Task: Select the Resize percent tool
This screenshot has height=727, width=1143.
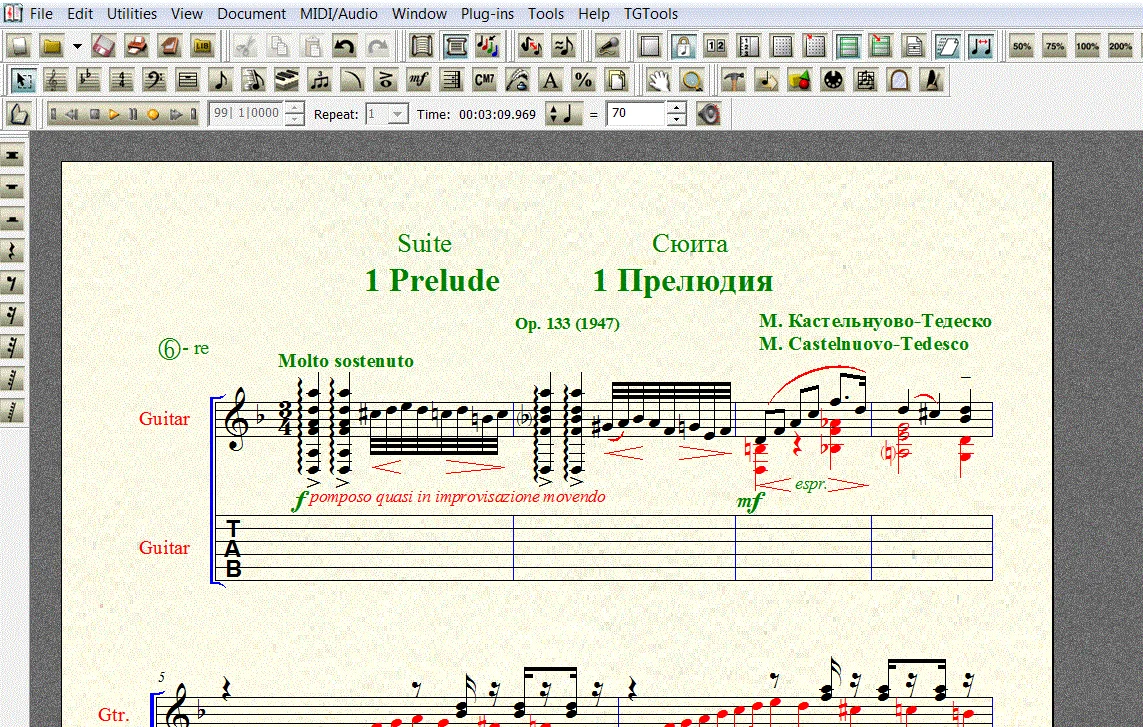Action: pyautogui.click(x=583, y=79)
